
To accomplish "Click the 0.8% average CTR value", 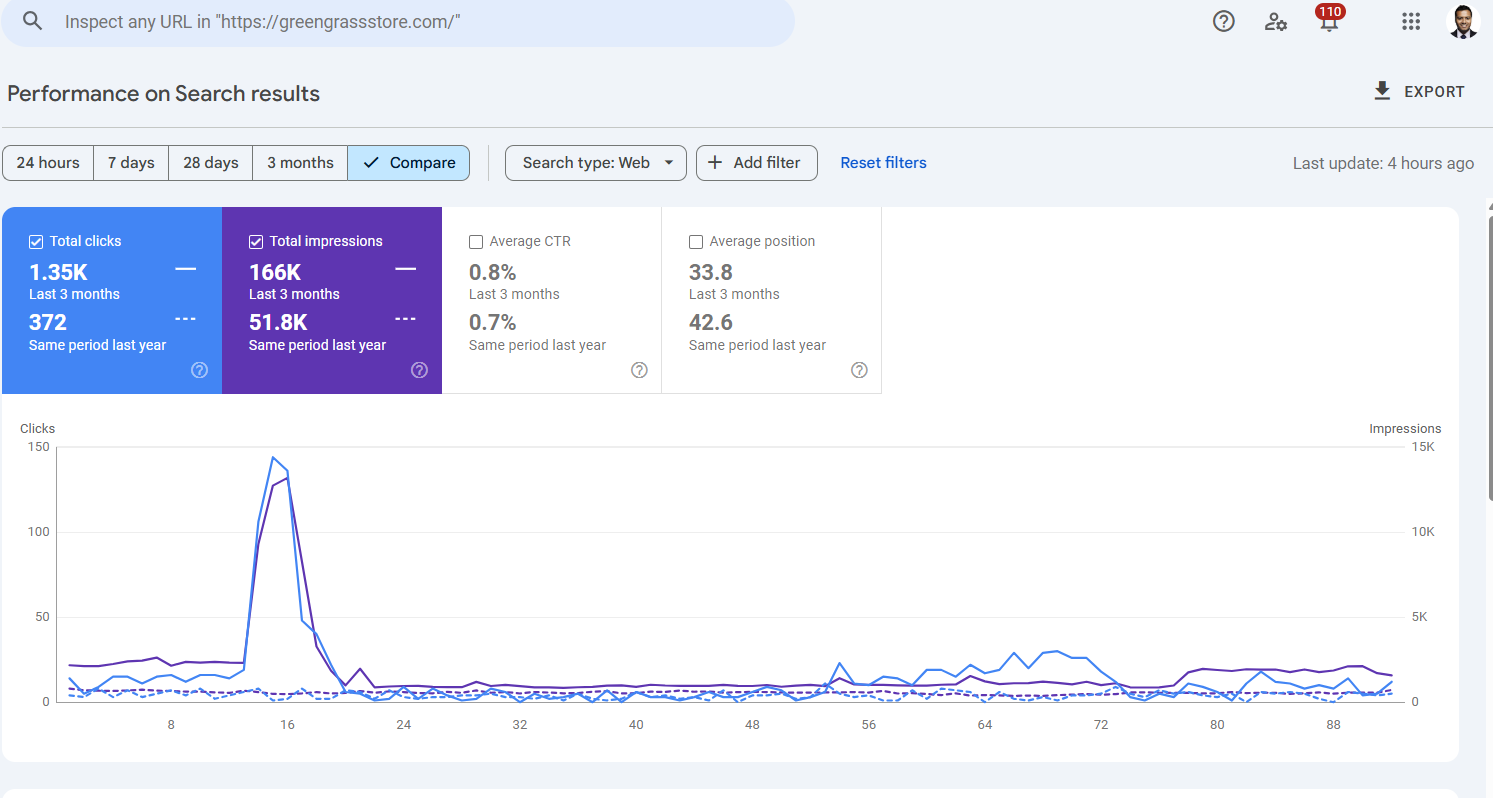I will (492, 272).
